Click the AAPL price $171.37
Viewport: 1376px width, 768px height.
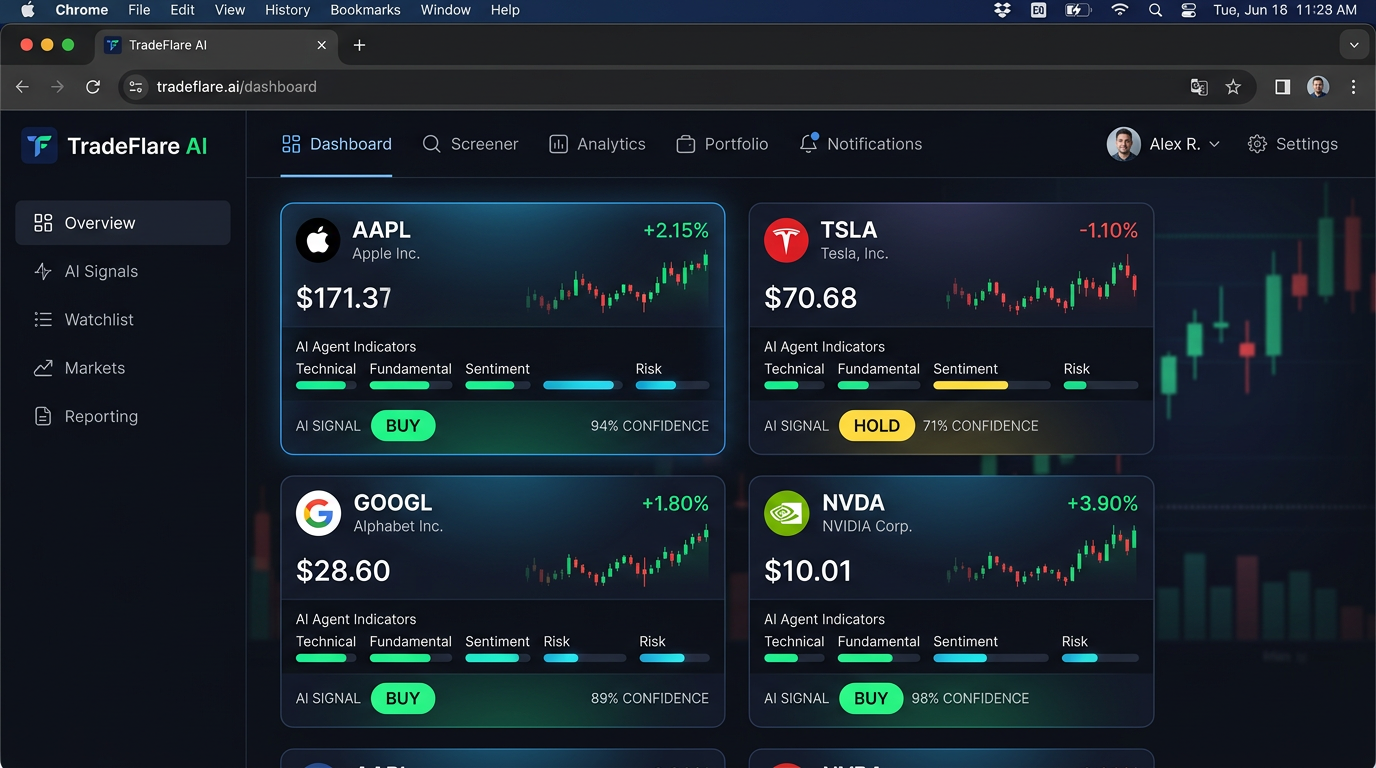[x=343, y=298]
